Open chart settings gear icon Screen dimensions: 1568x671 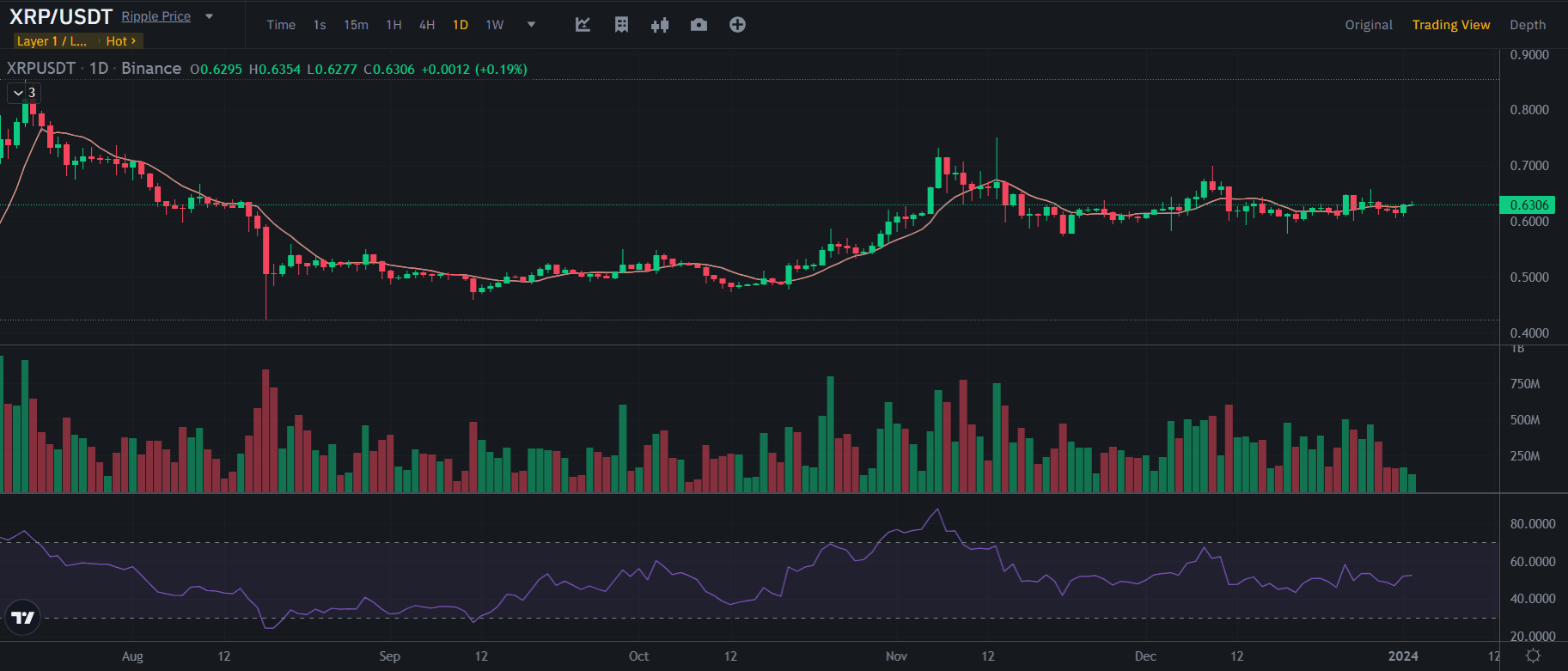1533,656
